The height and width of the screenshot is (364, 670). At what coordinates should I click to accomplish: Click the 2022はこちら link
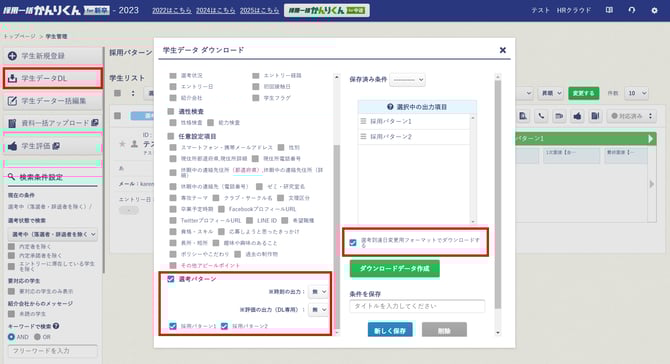172,10
